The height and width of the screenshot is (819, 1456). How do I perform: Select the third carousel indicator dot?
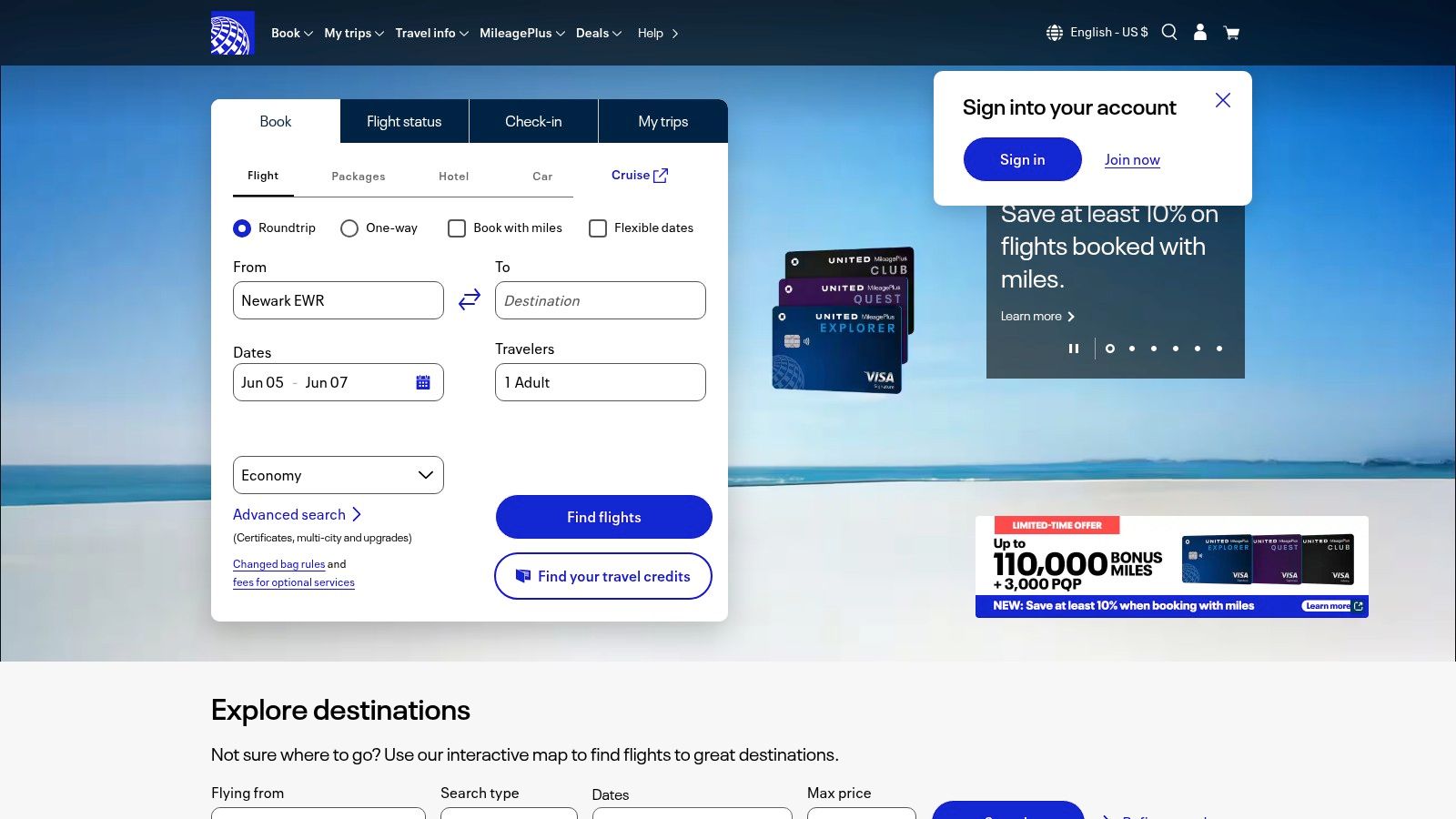pos(1153,349)
